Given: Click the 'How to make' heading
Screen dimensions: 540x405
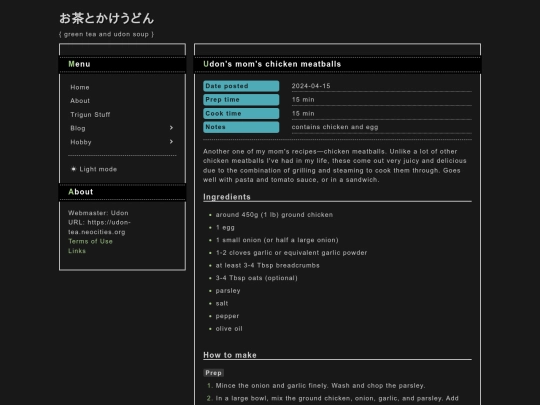Looking at the screenshot, I should pyautogui.click(x=230, y=355).
